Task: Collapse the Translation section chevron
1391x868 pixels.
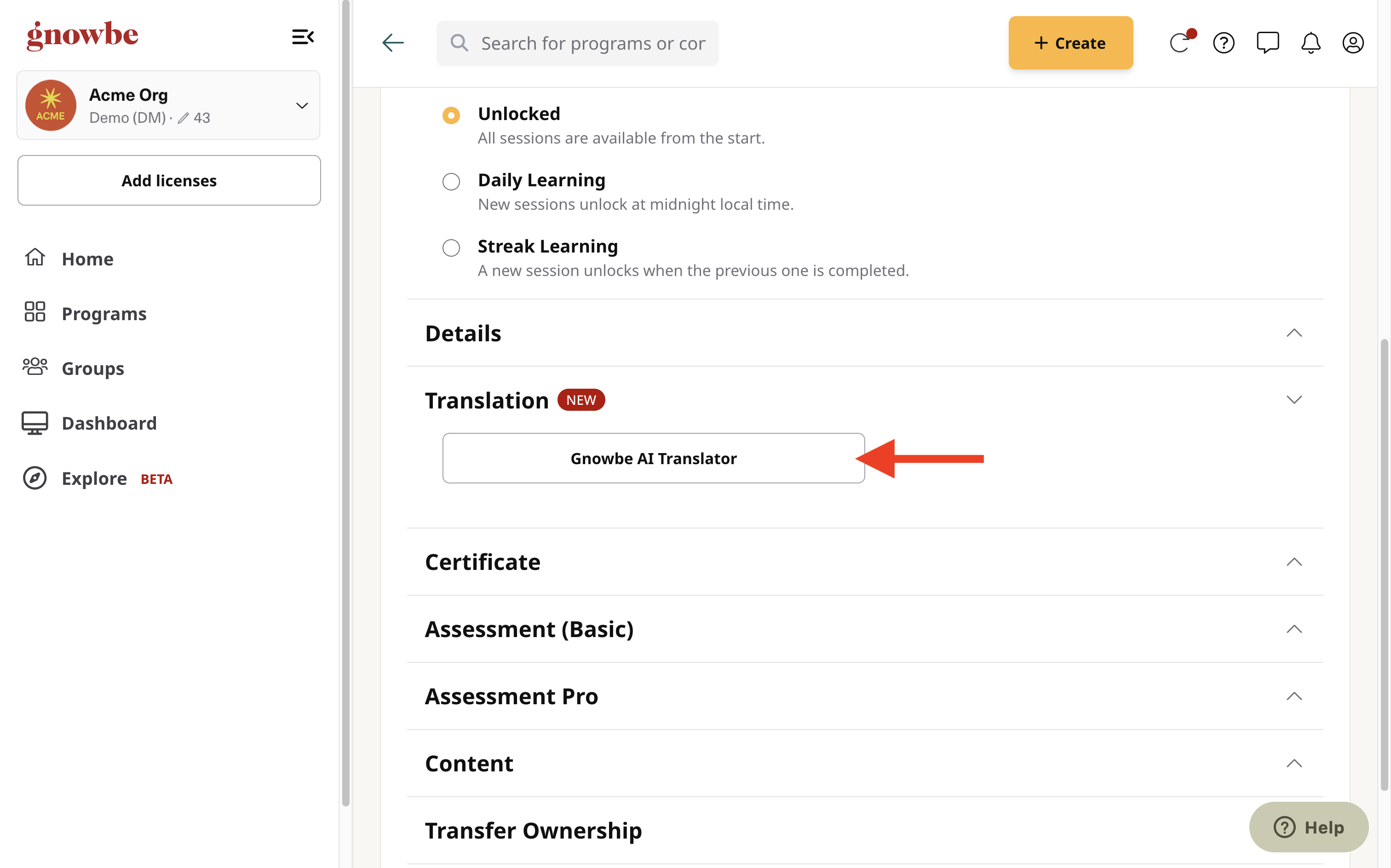Action: click(1294, 400)
